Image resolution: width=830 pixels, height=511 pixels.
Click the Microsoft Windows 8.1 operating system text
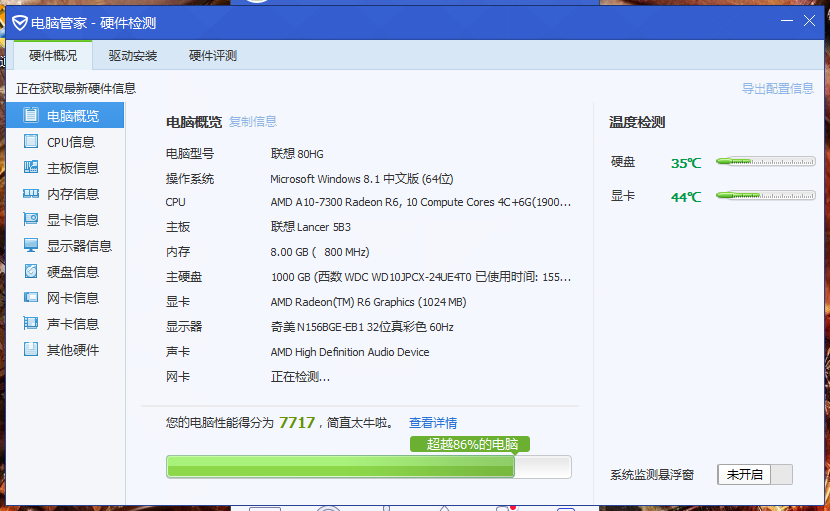point(362,179)
